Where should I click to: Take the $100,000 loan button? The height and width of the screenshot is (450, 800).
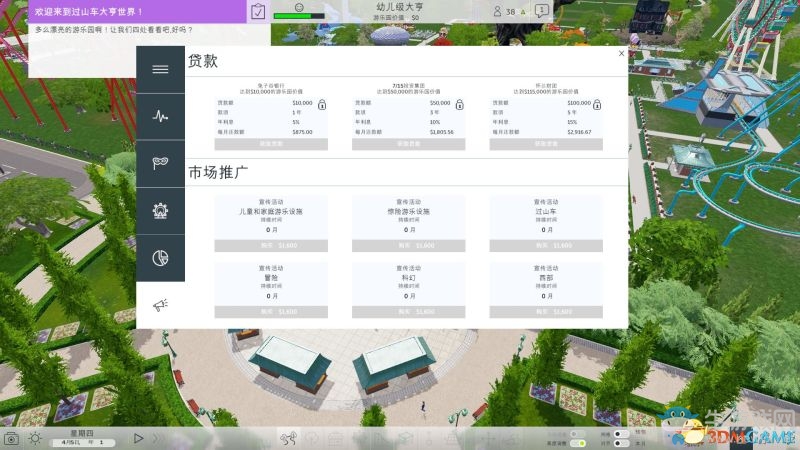click(546, 144)
